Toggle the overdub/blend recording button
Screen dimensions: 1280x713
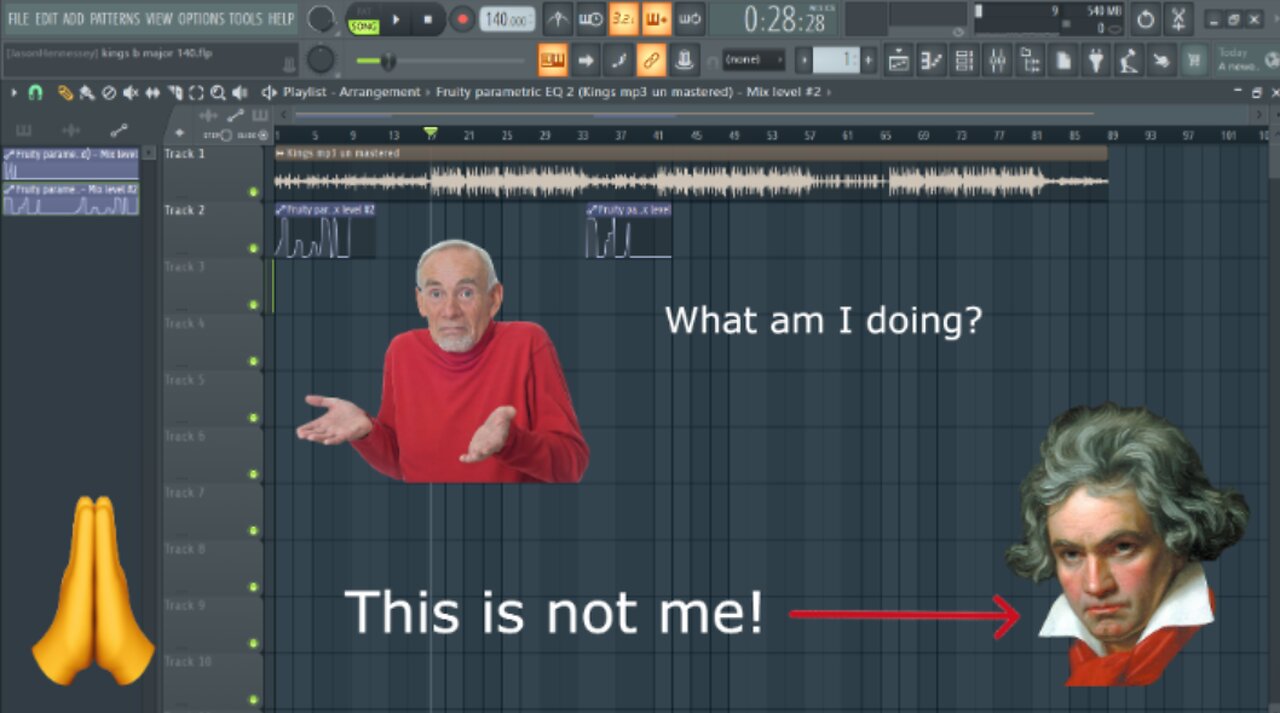tap(656, 19)
